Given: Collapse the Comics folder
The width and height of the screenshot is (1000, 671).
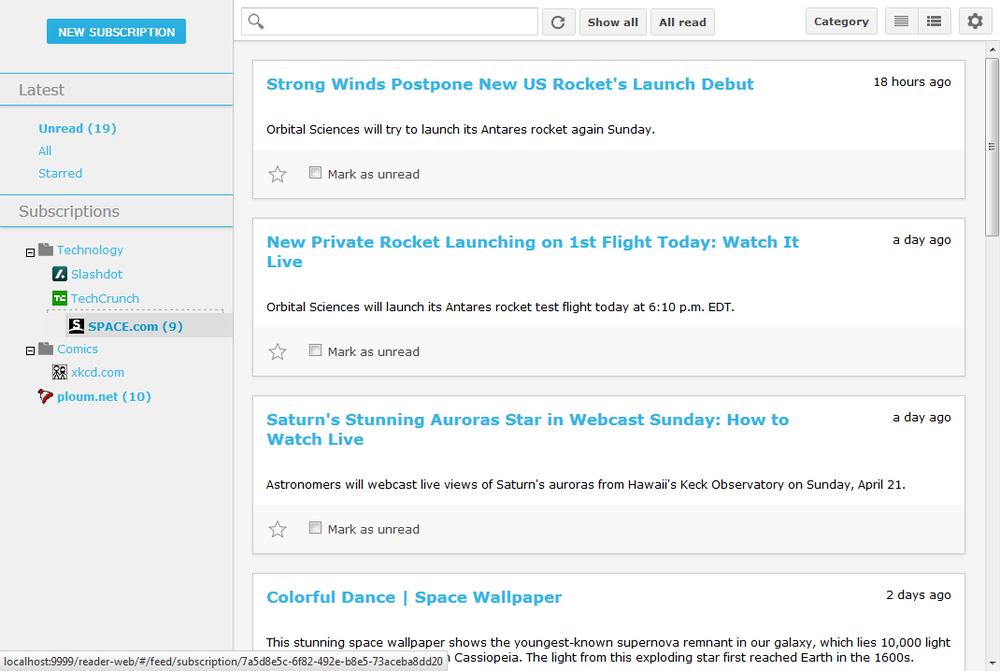Looking at the screenshot, I should pos(29,348).
